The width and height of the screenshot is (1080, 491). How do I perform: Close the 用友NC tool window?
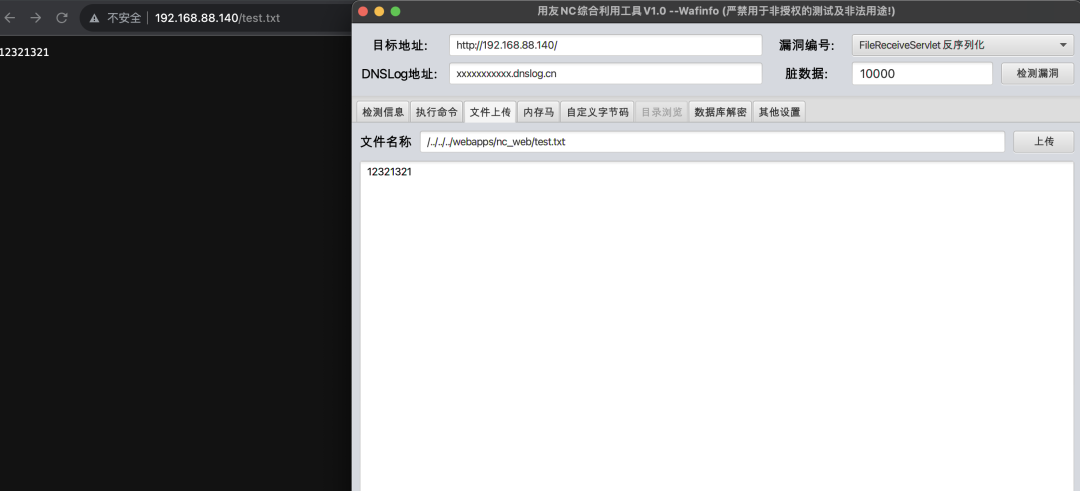pos(362,11)
